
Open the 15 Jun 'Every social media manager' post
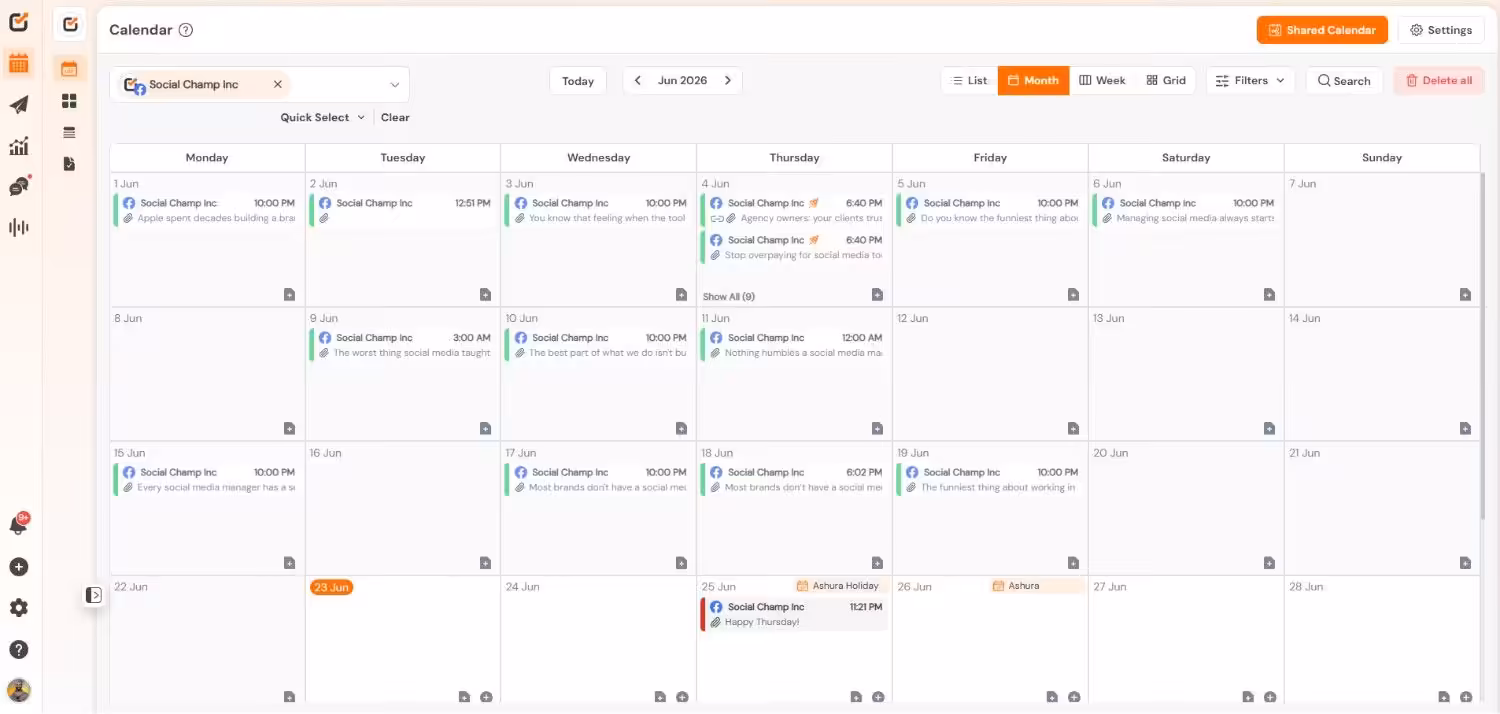[206, 479]
